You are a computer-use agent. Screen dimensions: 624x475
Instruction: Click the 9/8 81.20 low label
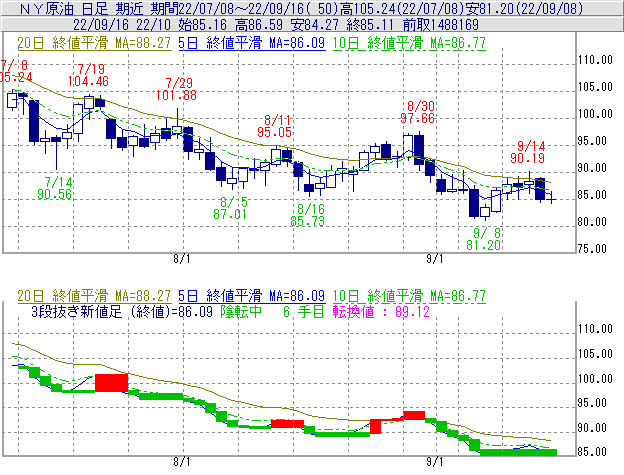[484, 239]
